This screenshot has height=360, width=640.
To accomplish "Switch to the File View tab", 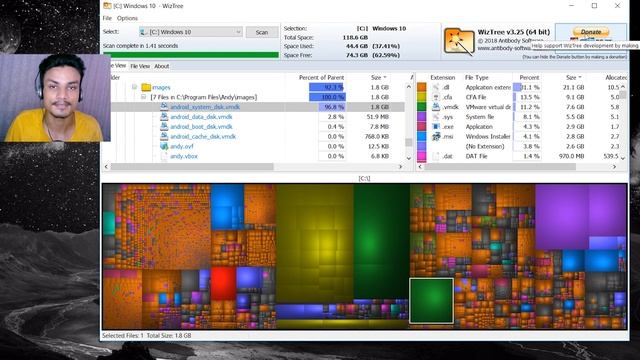I will [x=140, y=66].
